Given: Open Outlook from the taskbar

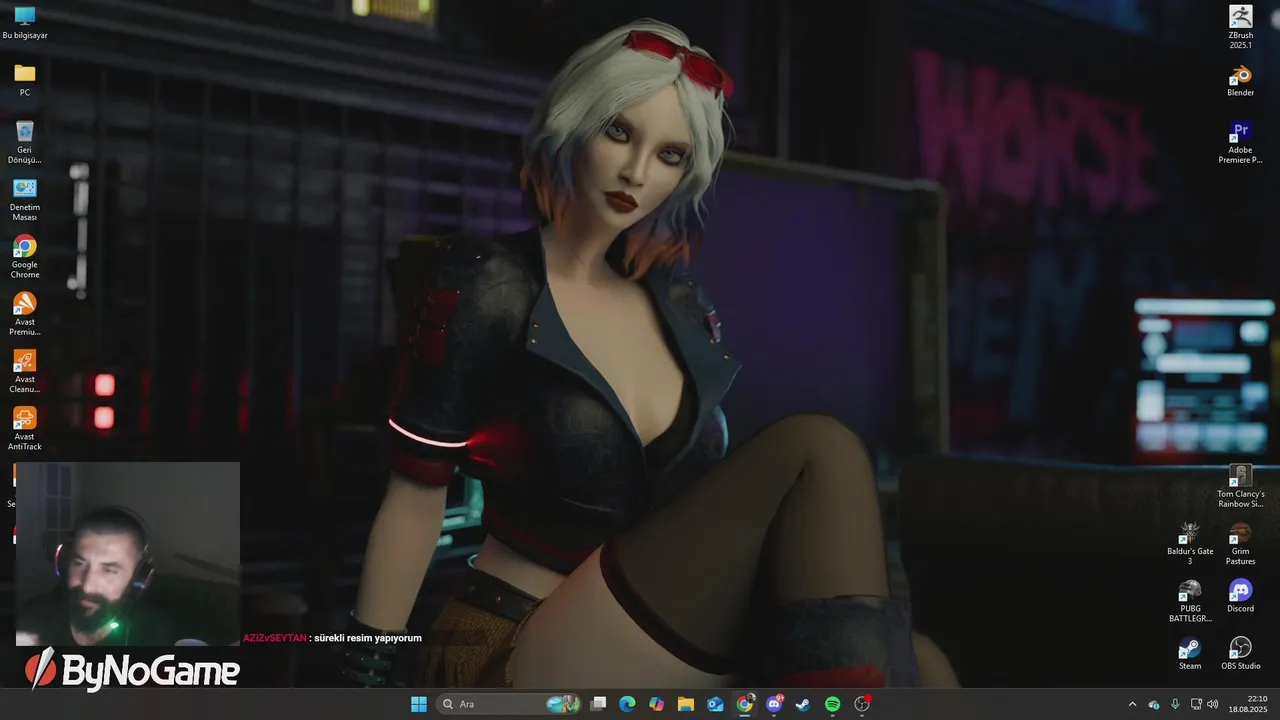Looking at the screenshot, I should pyautogui.click(x=715, y=704).
